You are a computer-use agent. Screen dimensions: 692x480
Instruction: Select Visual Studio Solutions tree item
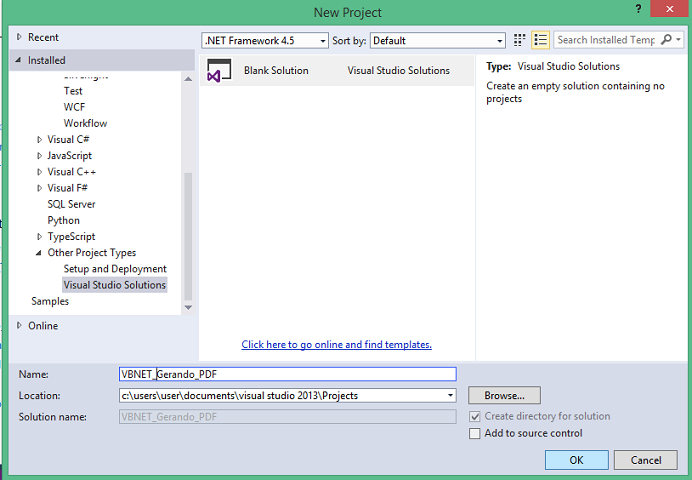pos(114,285)
